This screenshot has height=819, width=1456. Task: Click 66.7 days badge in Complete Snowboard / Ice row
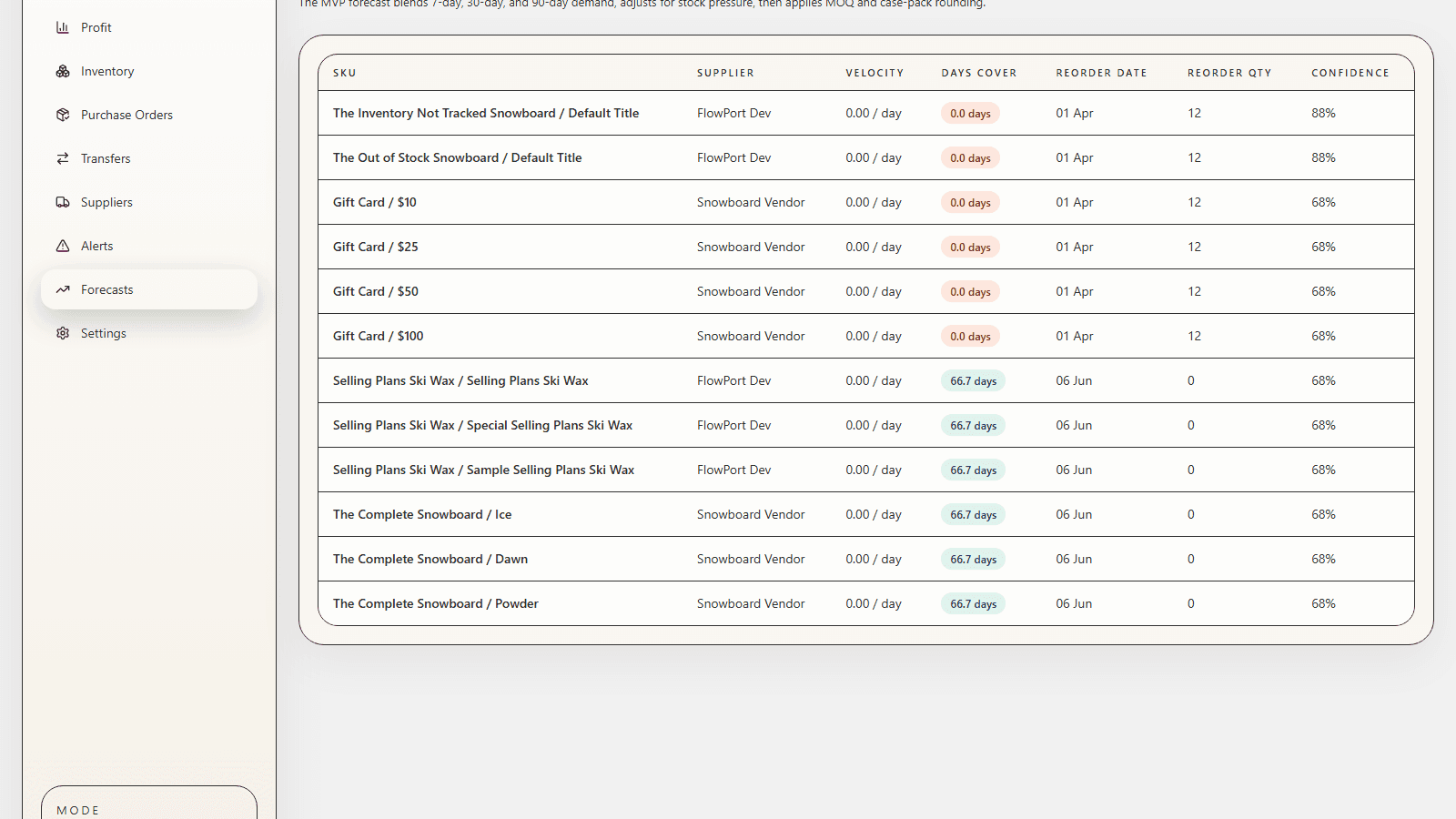click(x=973, y=515)
